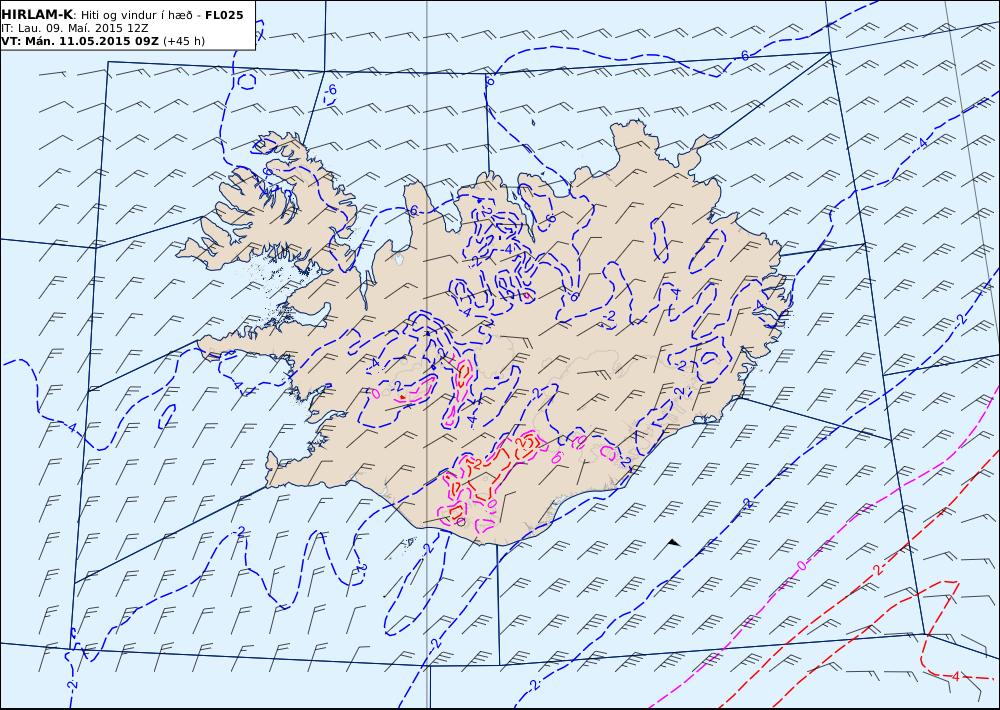Click the HIRLAM-K title text
The width and height of the screenshot is (1000, 710).
coord(37,15)
